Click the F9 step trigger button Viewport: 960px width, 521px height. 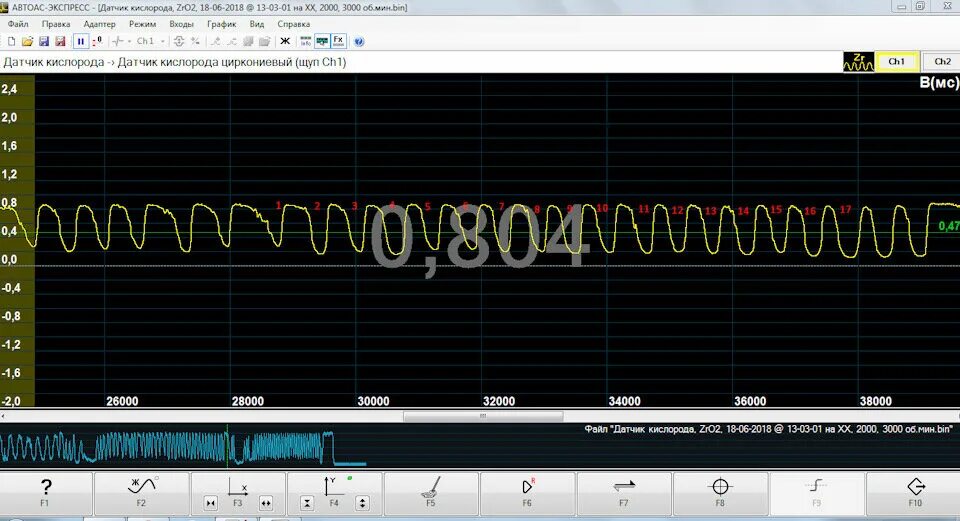pos(816,492)
